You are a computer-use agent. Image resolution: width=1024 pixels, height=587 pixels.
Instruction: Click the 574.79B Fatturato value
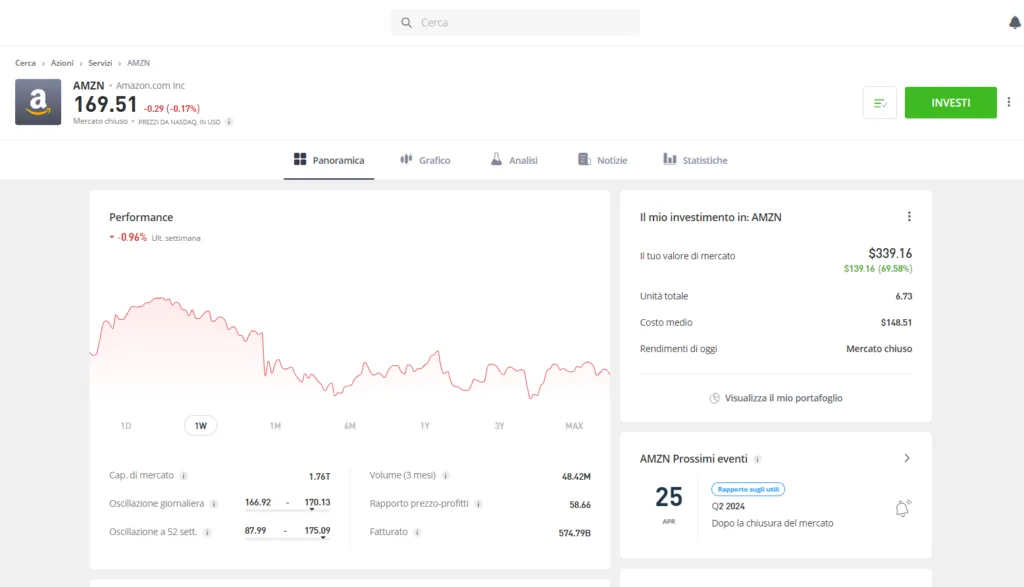click(x=575, y=533)
